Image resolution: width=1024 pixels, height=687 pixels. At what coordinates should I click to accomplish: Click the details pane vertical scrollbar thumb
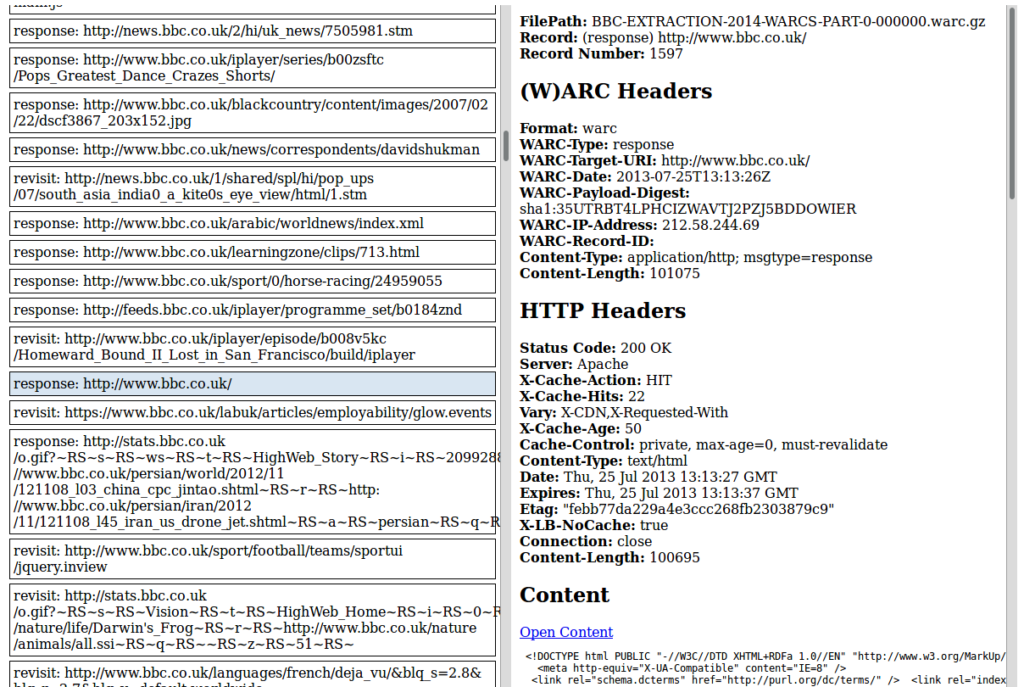pyautogui.click(x=1012, y=101)
